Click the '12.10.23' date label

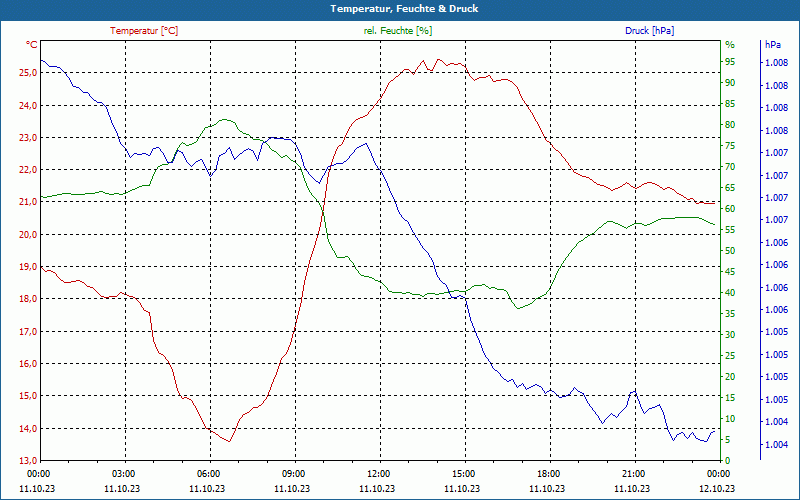(x=717, y=488)
